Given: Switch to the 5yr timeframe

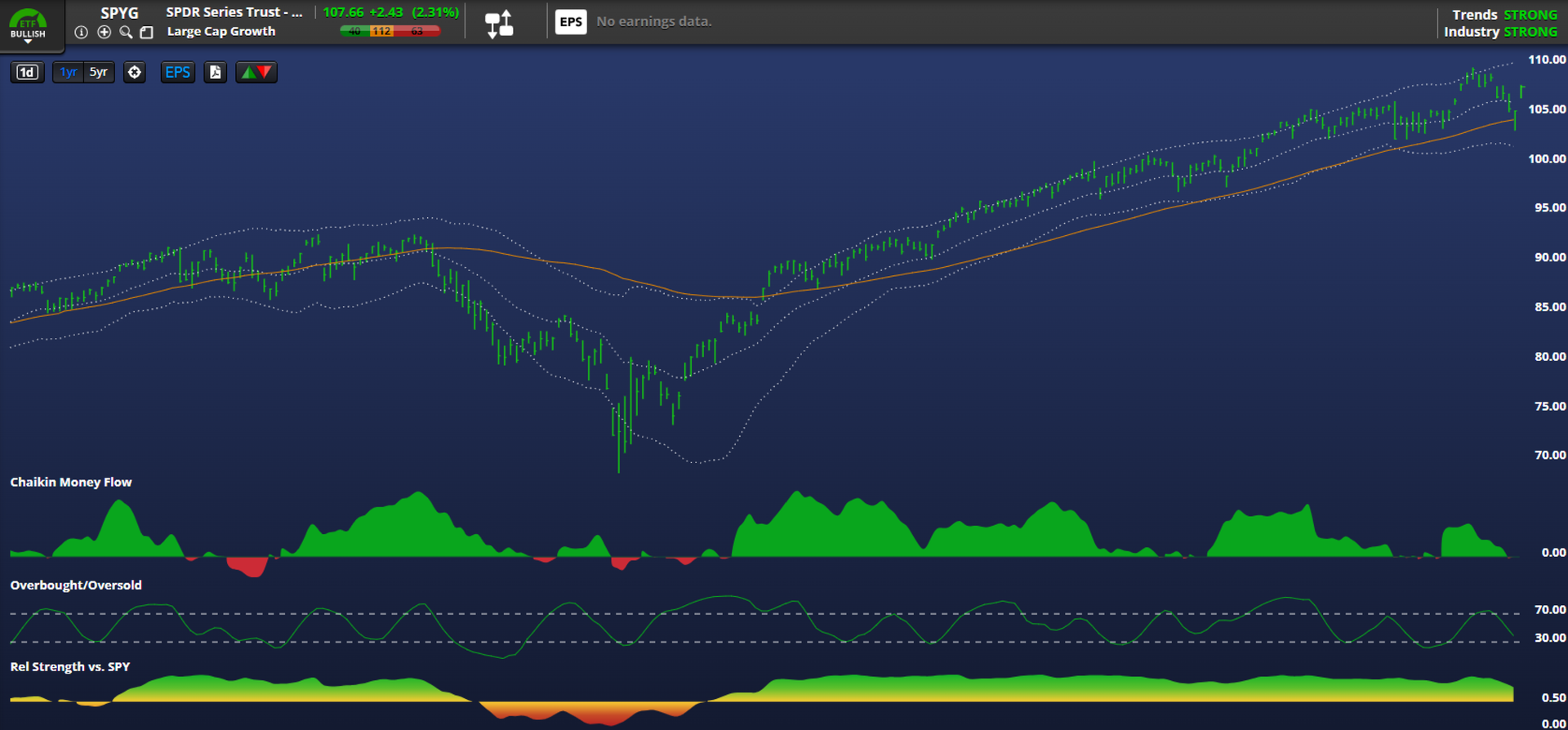Looking at the screenshot, I should point(99,73).
